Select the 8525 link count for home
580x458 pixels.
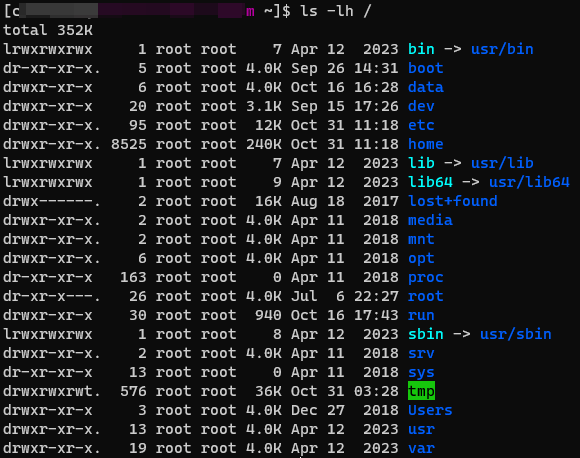tap(129, 144)
